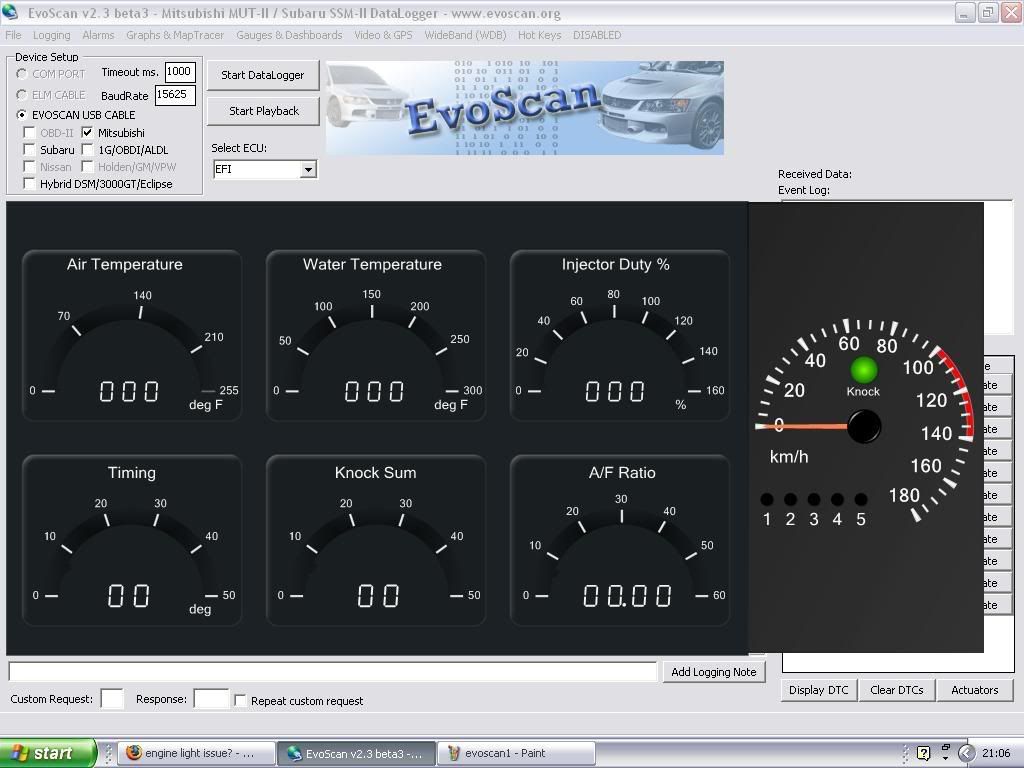Click the Start Playback button

(264, 111)
